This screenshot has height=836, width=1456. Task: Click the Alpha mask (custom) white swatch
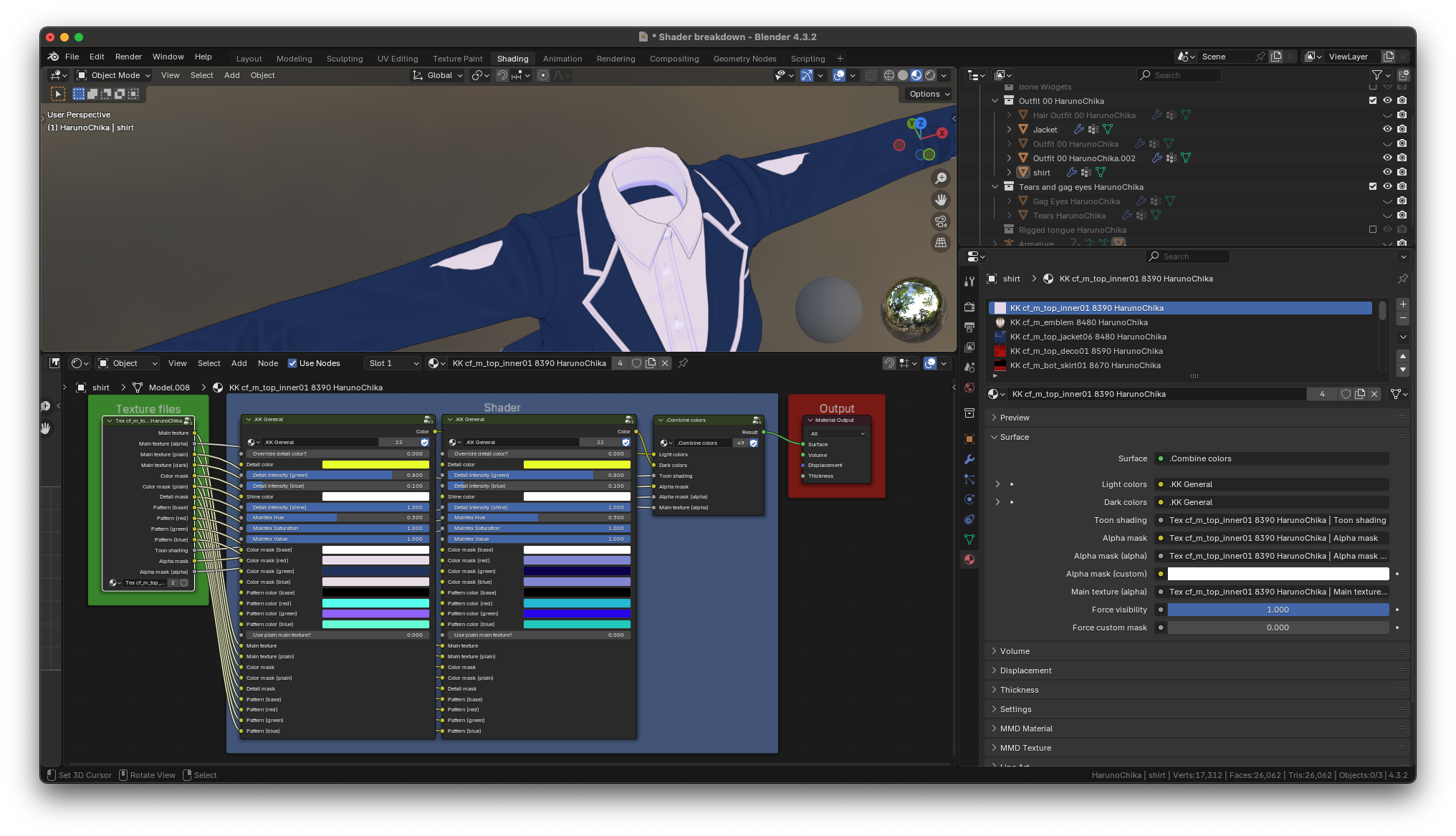(1278, 574)
